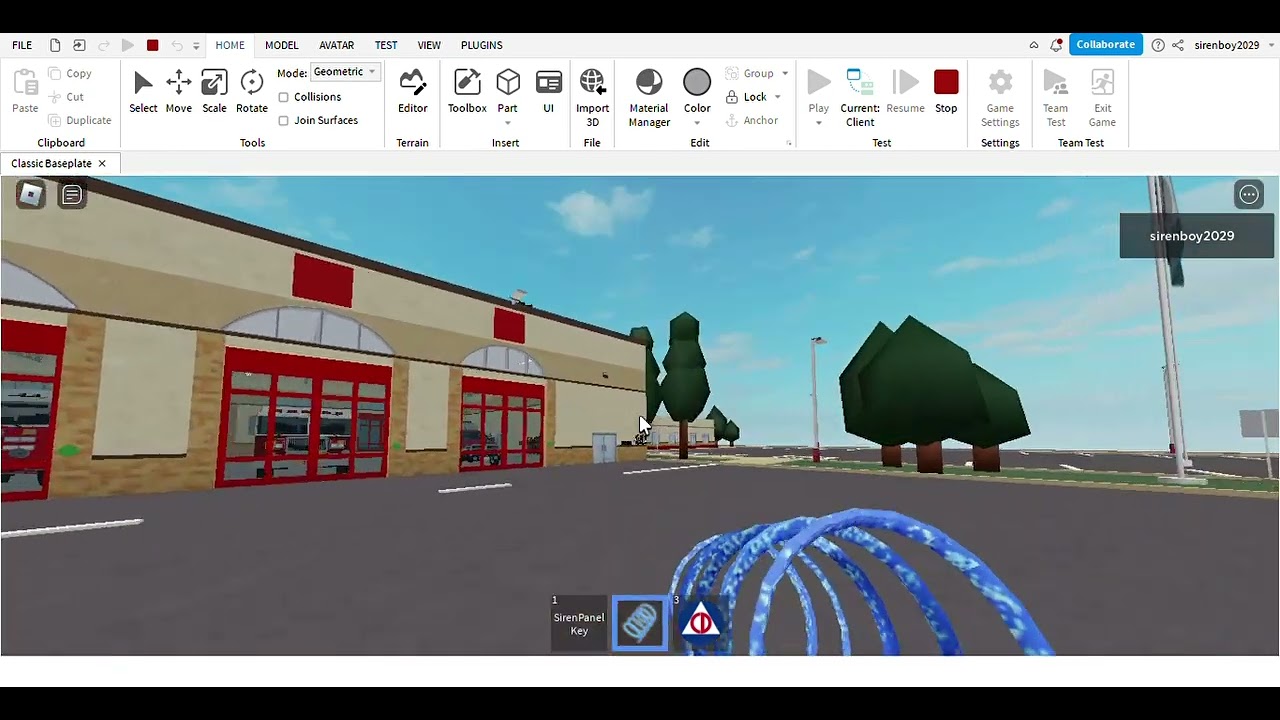Screen dimensions: 1280x720
Task: Switch to the TEST ribbon tab
Action: point(386,45)
